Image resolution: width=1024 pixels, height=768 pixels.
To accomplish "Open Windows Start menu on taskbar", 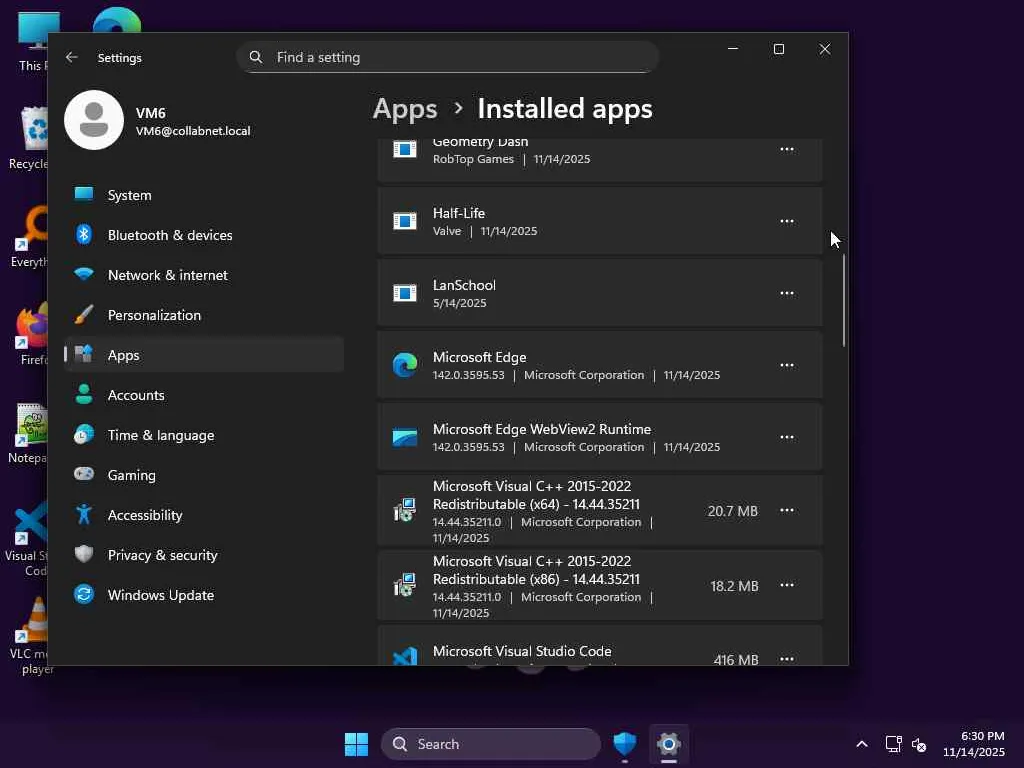I will click(x=357, y=744).
